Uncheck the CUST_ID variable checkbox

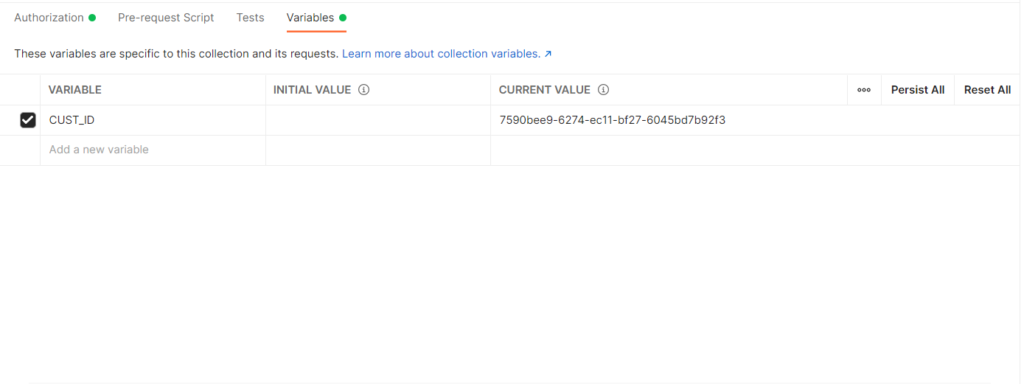(28, 120)
